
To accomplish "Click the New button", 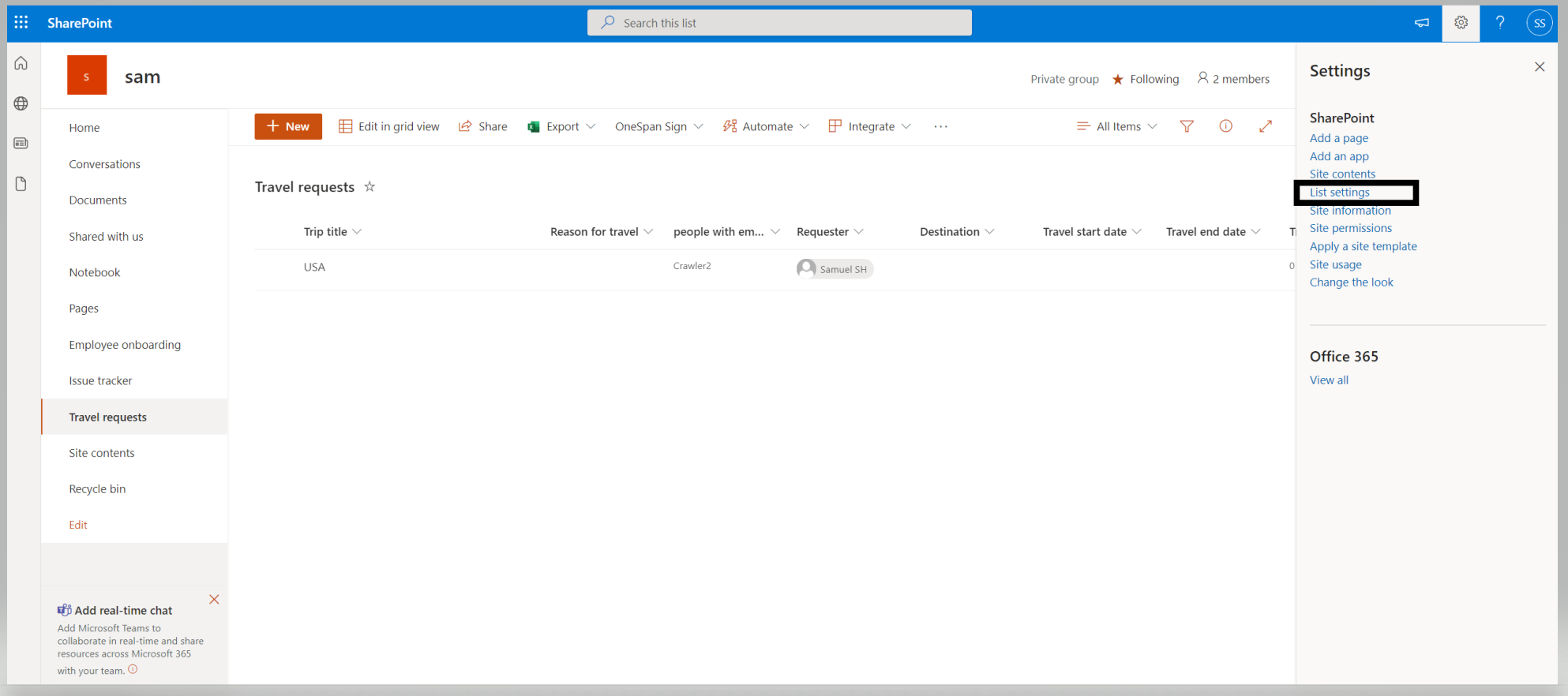I will (x=288, y=126).
